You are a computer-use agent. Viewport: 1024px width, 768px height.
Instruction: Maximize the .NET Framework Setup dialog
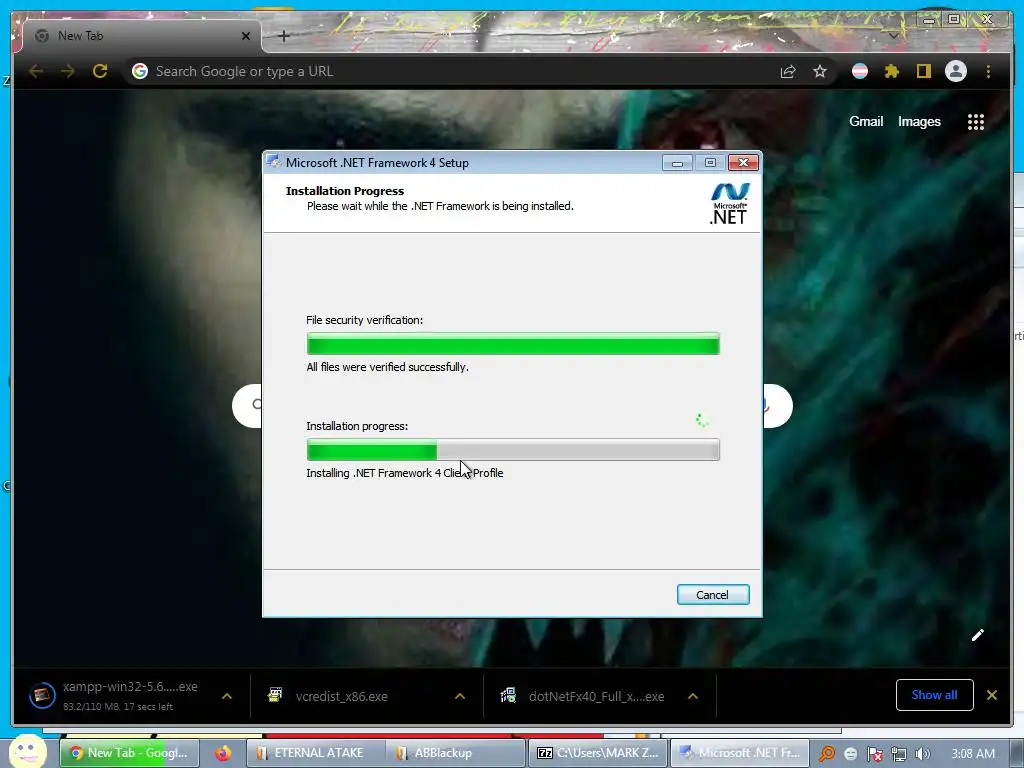[710, 163]
